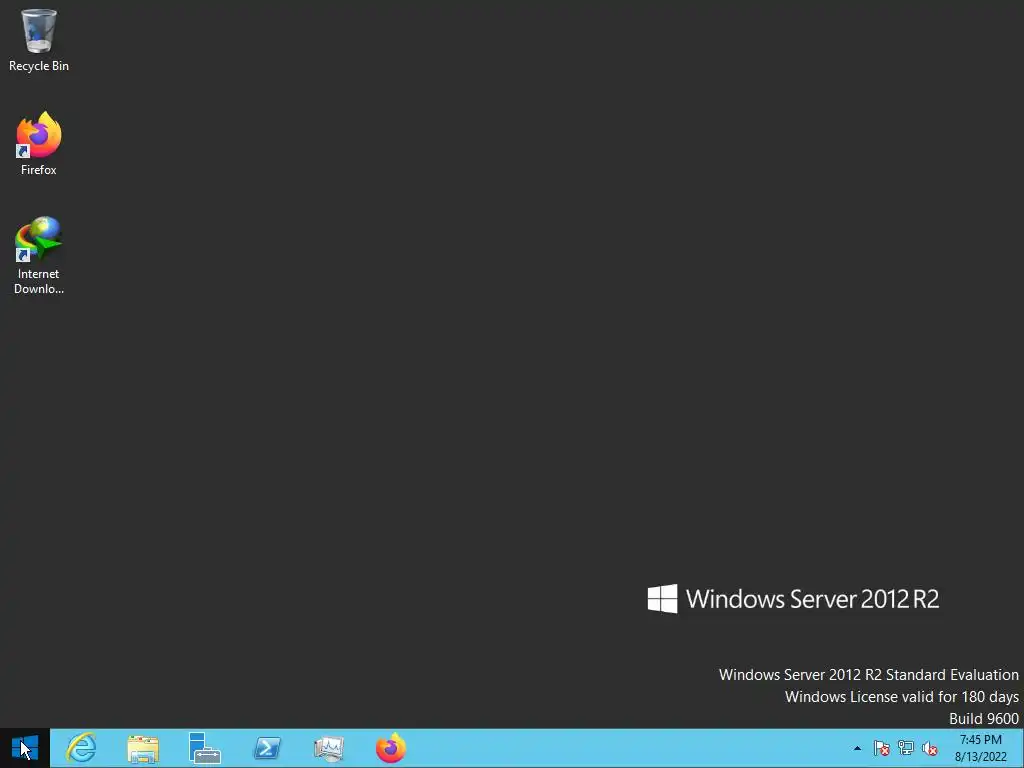Image resolution: width=1024 pixels, height=768 pixels.
Task: Select the Internet Download Manager desktop shortcut
Action: coord(39,256)
